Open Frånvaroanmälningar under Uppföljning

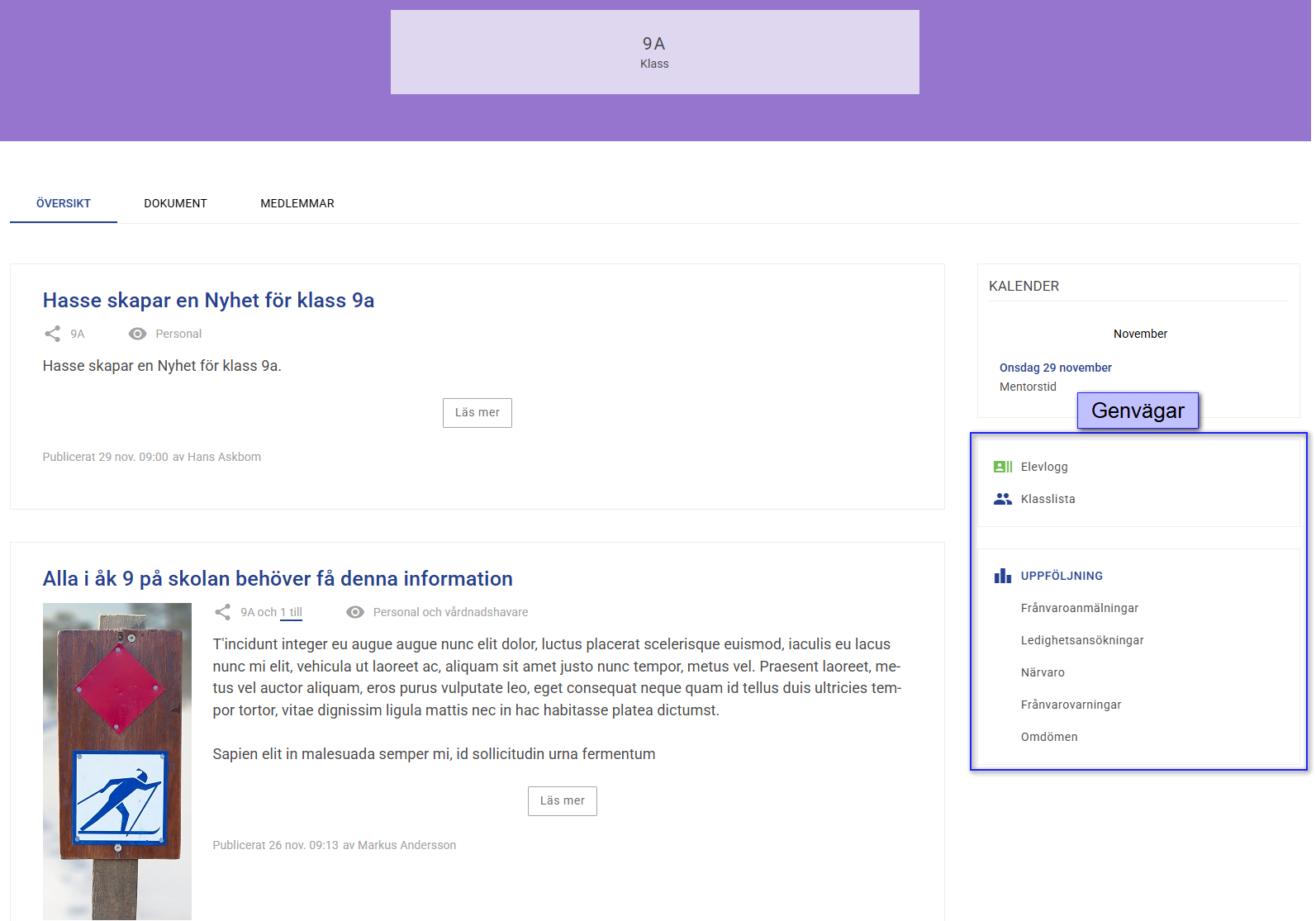[1080, 608]
